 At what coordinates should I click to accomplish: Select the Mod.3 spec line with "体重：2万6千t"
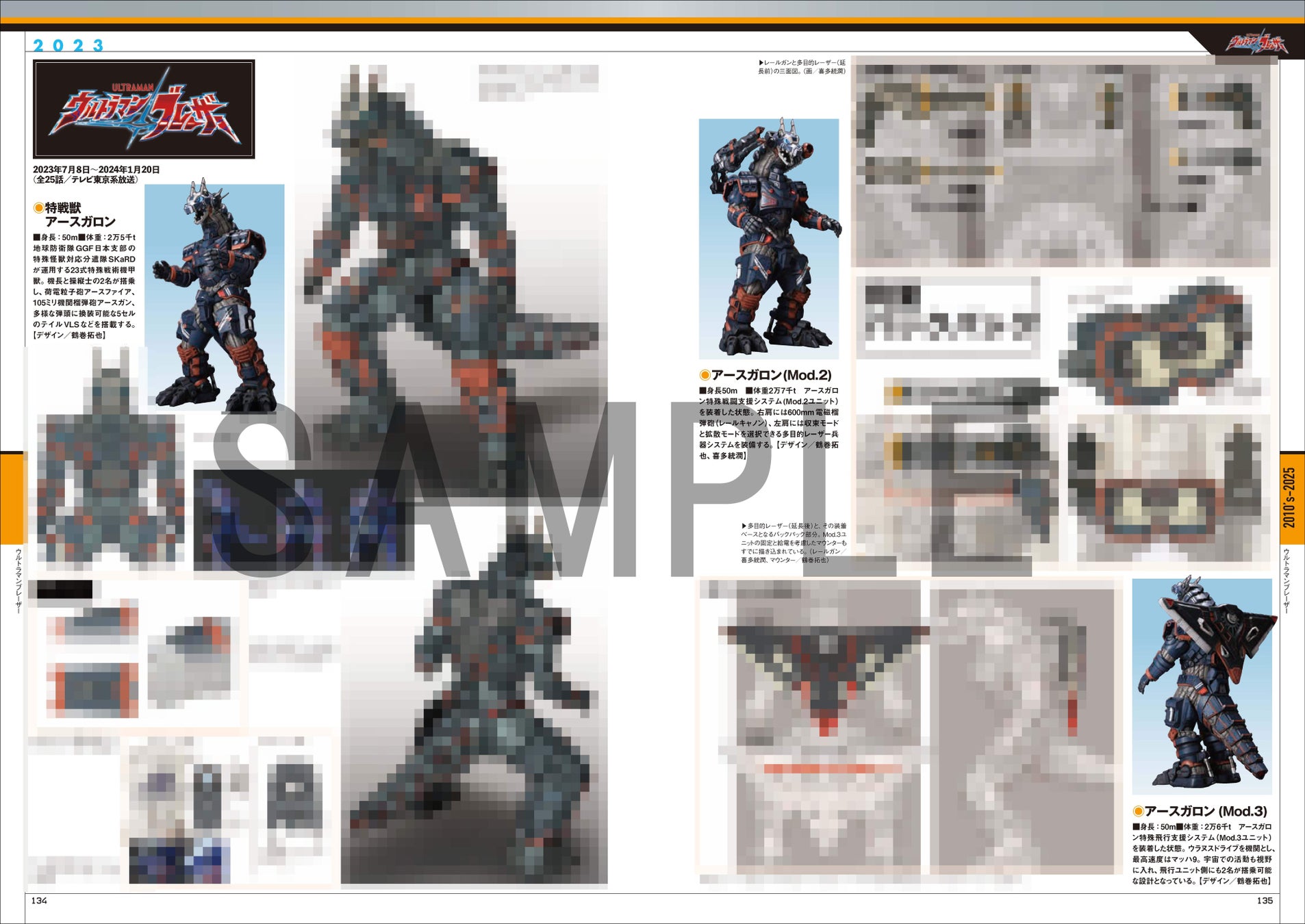[1202, 827]
